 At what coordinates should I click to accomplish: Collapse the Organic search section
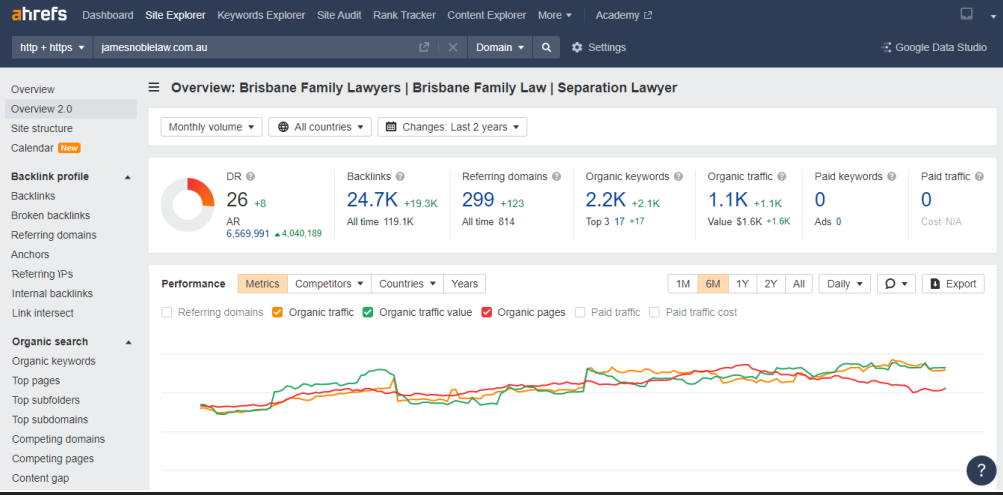pyautogui.click(x=128, y=342)
